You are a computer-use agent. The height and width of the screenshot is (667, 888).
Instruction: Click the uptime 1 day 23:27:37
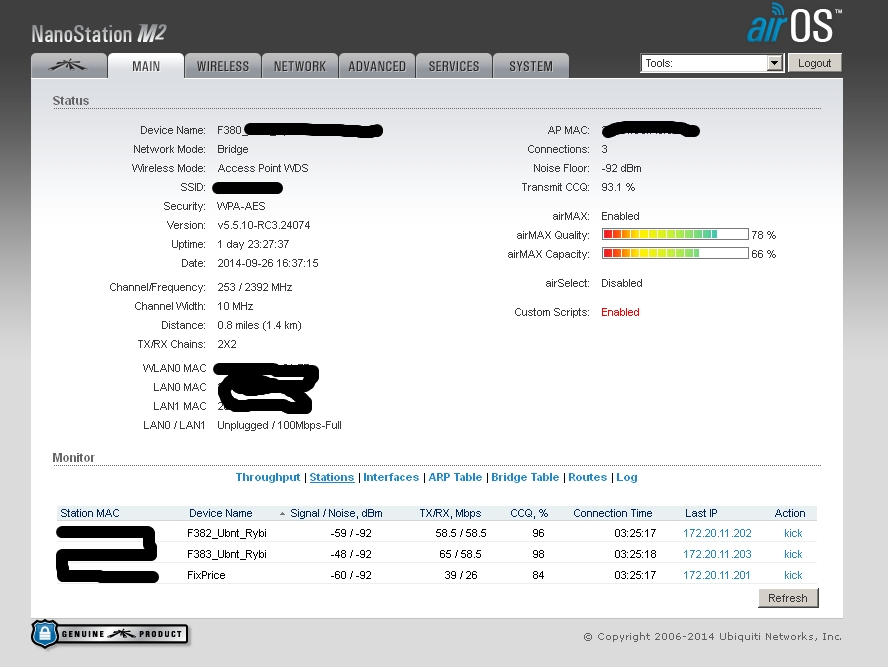click(253, 244)
